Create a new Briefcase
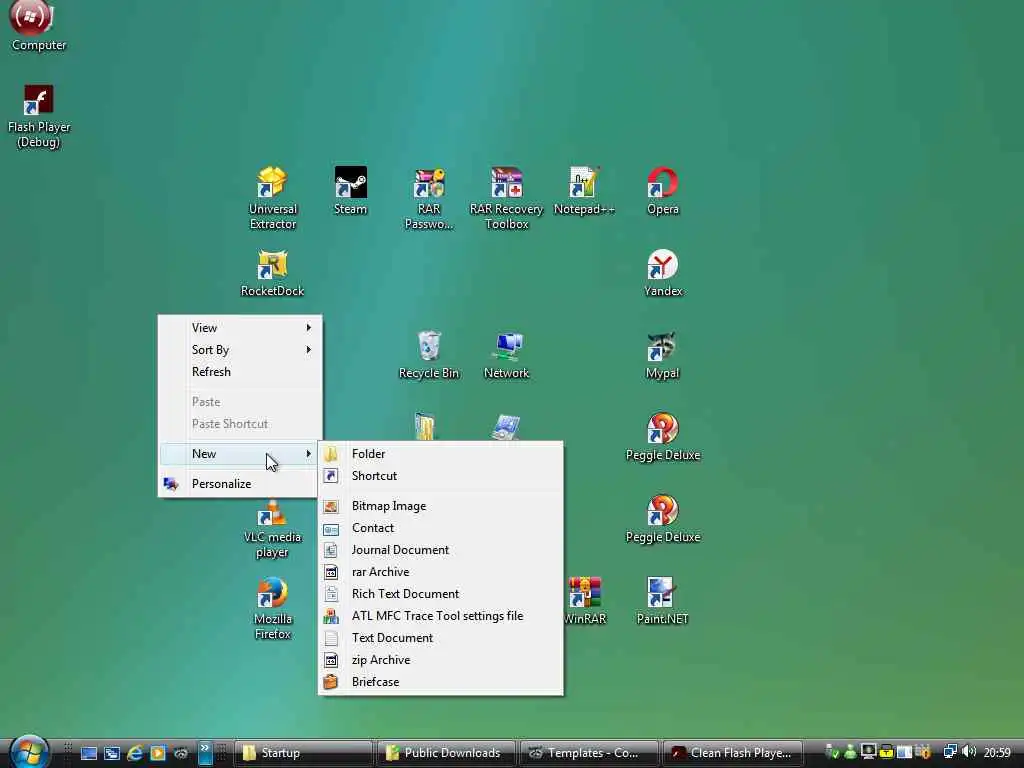 (440, 682)
